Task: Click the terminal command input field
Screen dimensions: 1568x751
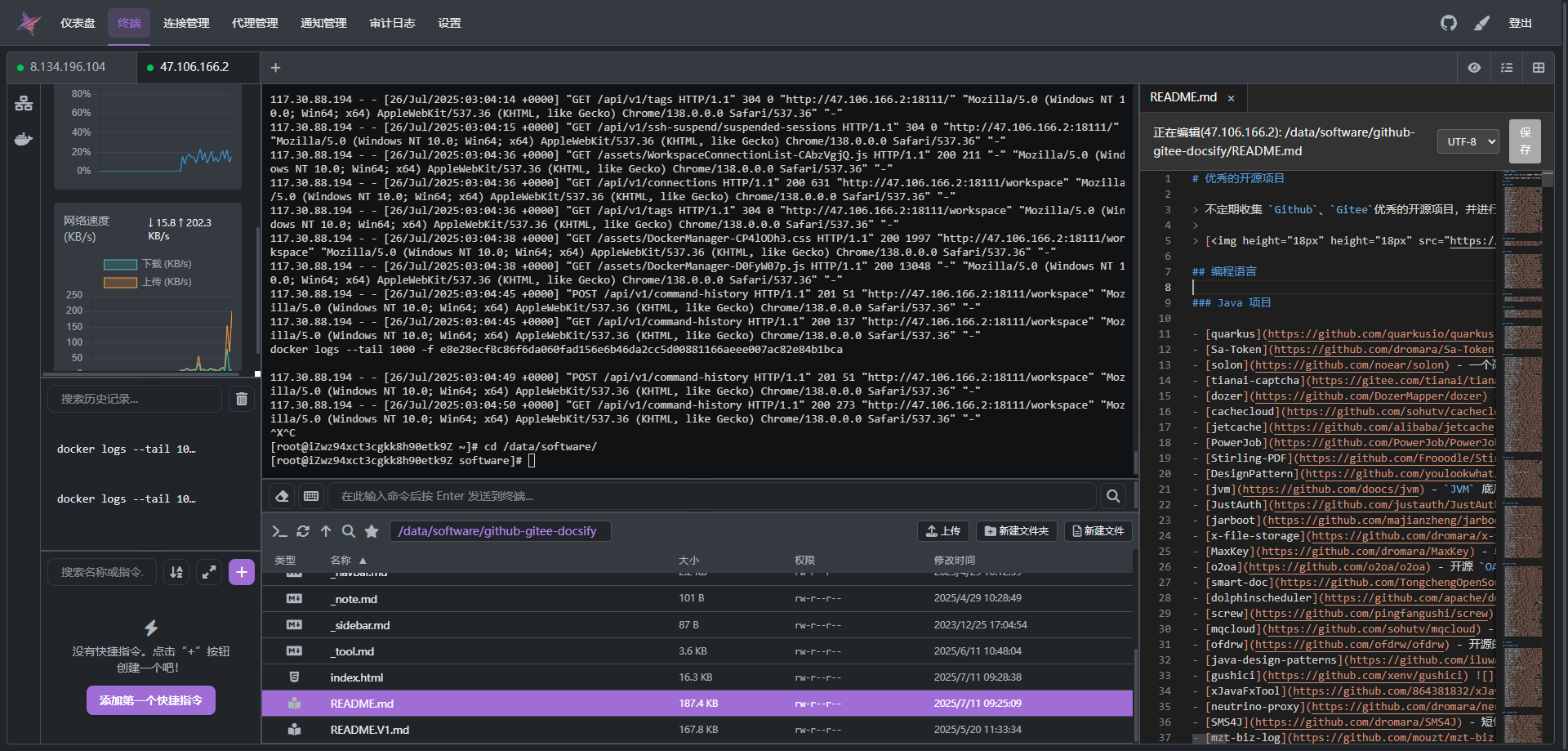Action: 710,496
